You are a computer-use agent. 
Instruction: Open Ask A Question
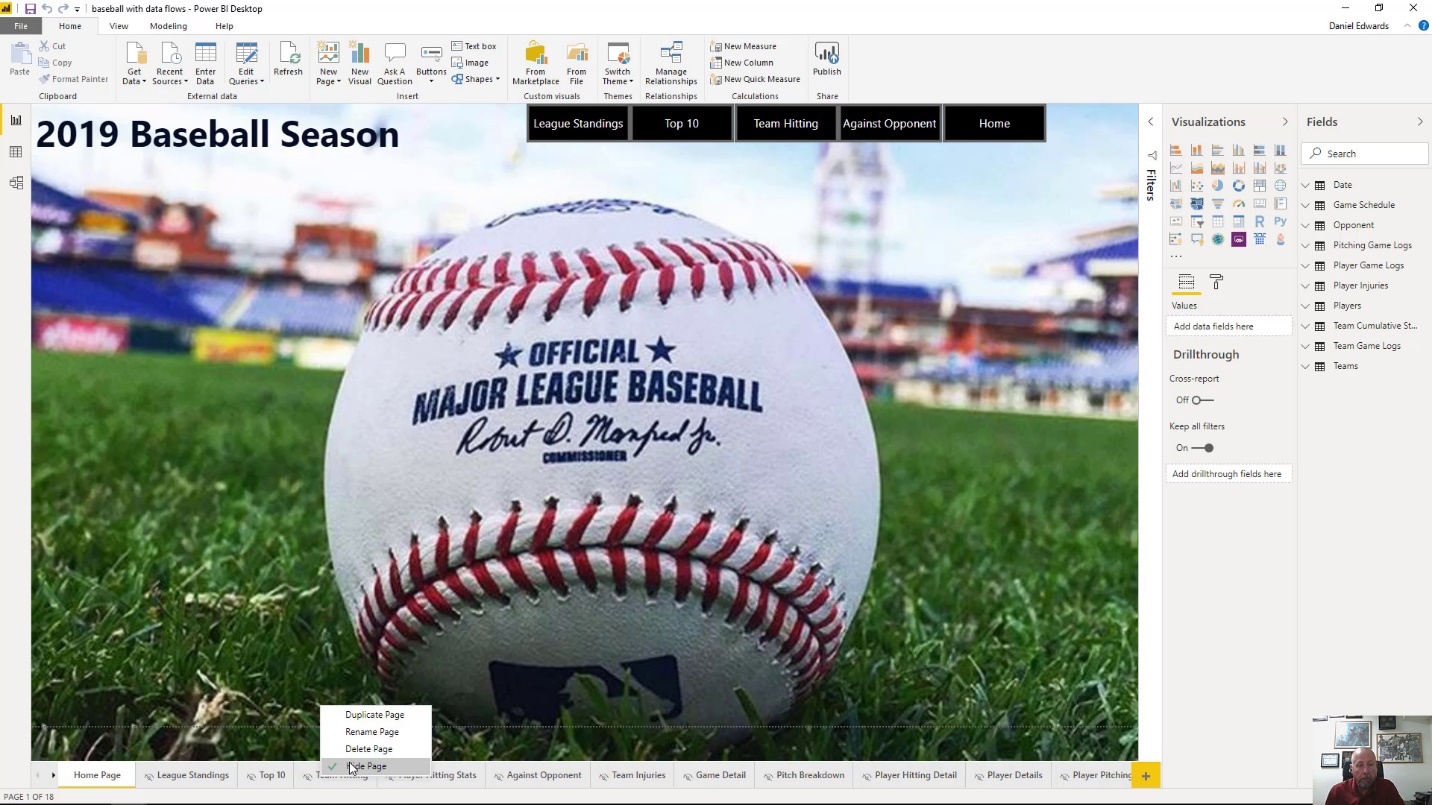394,64
